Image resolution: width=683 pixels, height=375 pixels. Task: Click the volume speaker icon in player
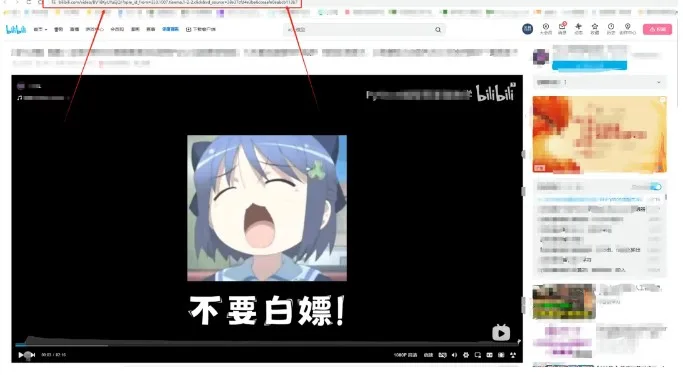pos(454,355)
